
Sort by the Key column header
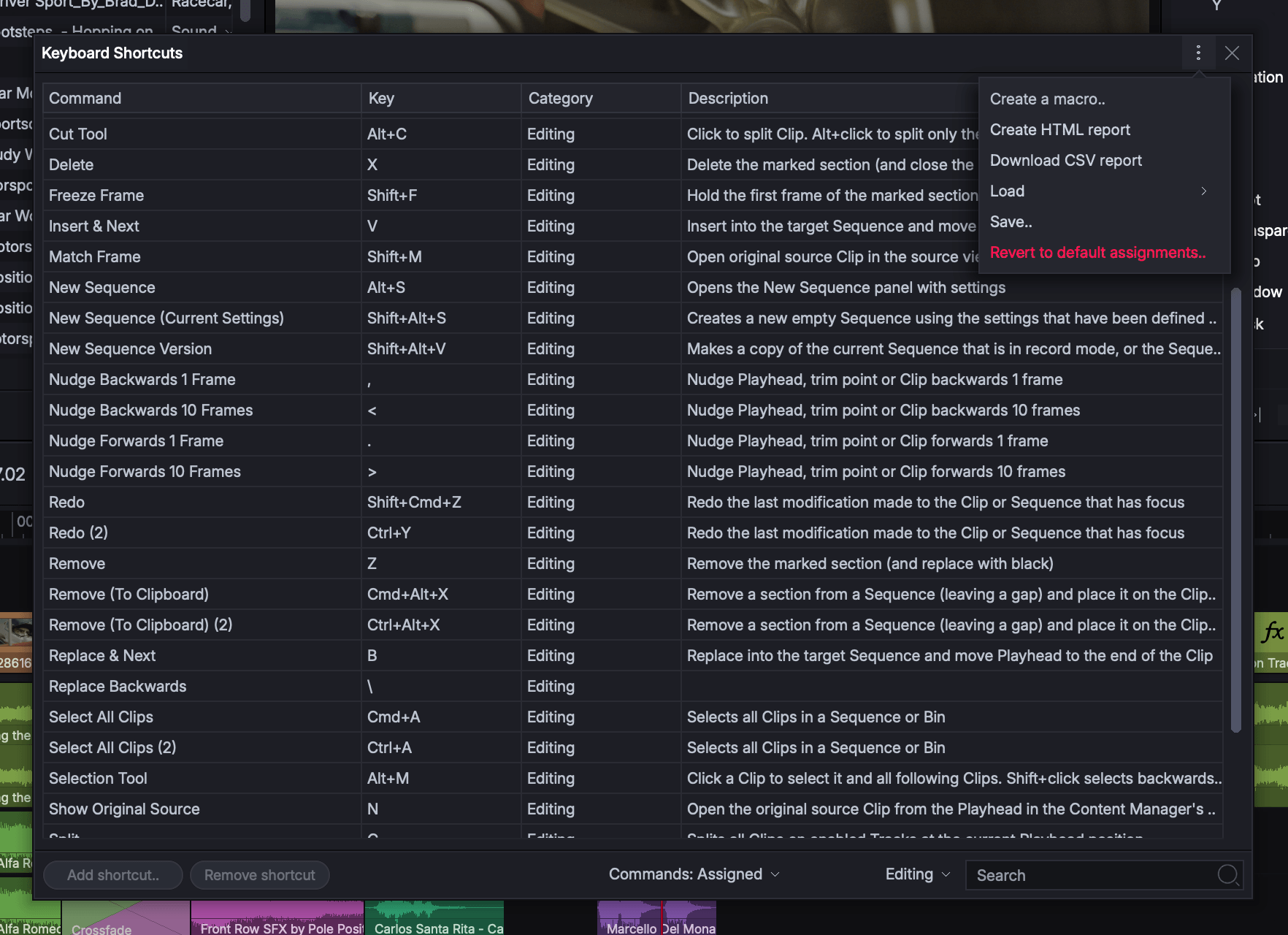click(x=441, y=98)
